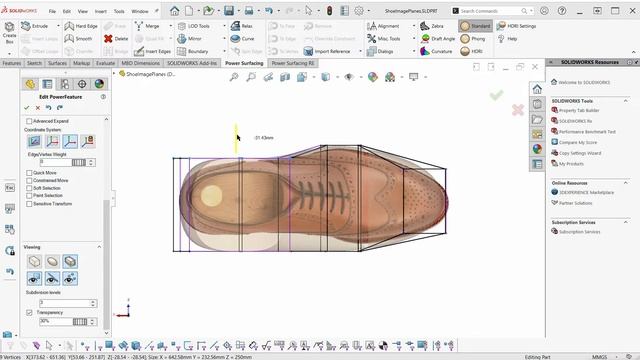Open Extrude dropdown arrow
The height and width of the screenshot is (360, 640).
[x=58, y=26]
